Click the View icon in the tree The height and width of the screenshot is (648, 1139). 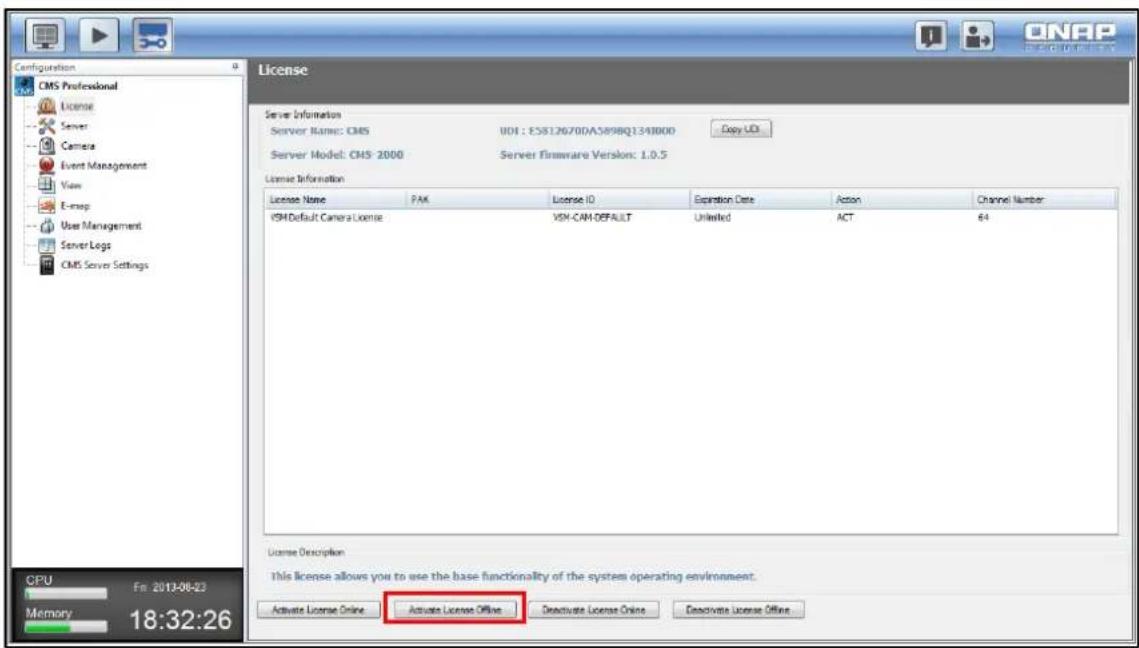[47, 185]
